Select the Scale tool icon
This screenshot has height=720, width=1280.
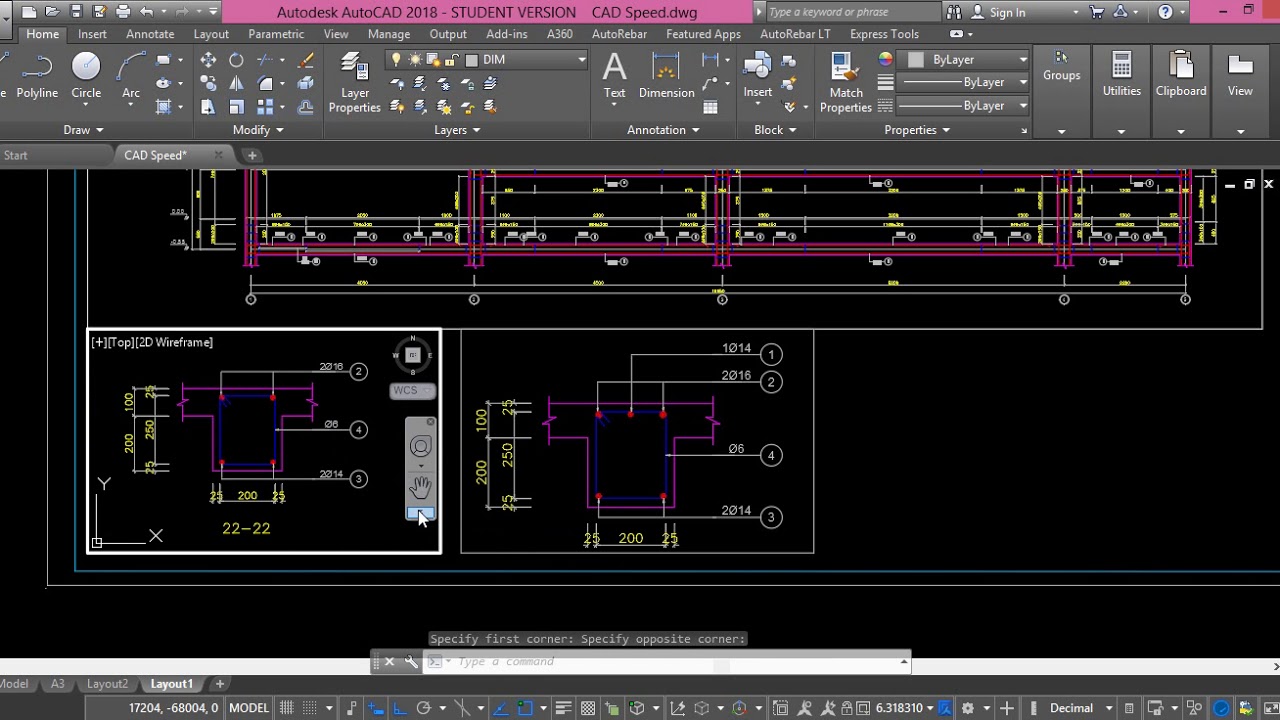pos(236,106)
